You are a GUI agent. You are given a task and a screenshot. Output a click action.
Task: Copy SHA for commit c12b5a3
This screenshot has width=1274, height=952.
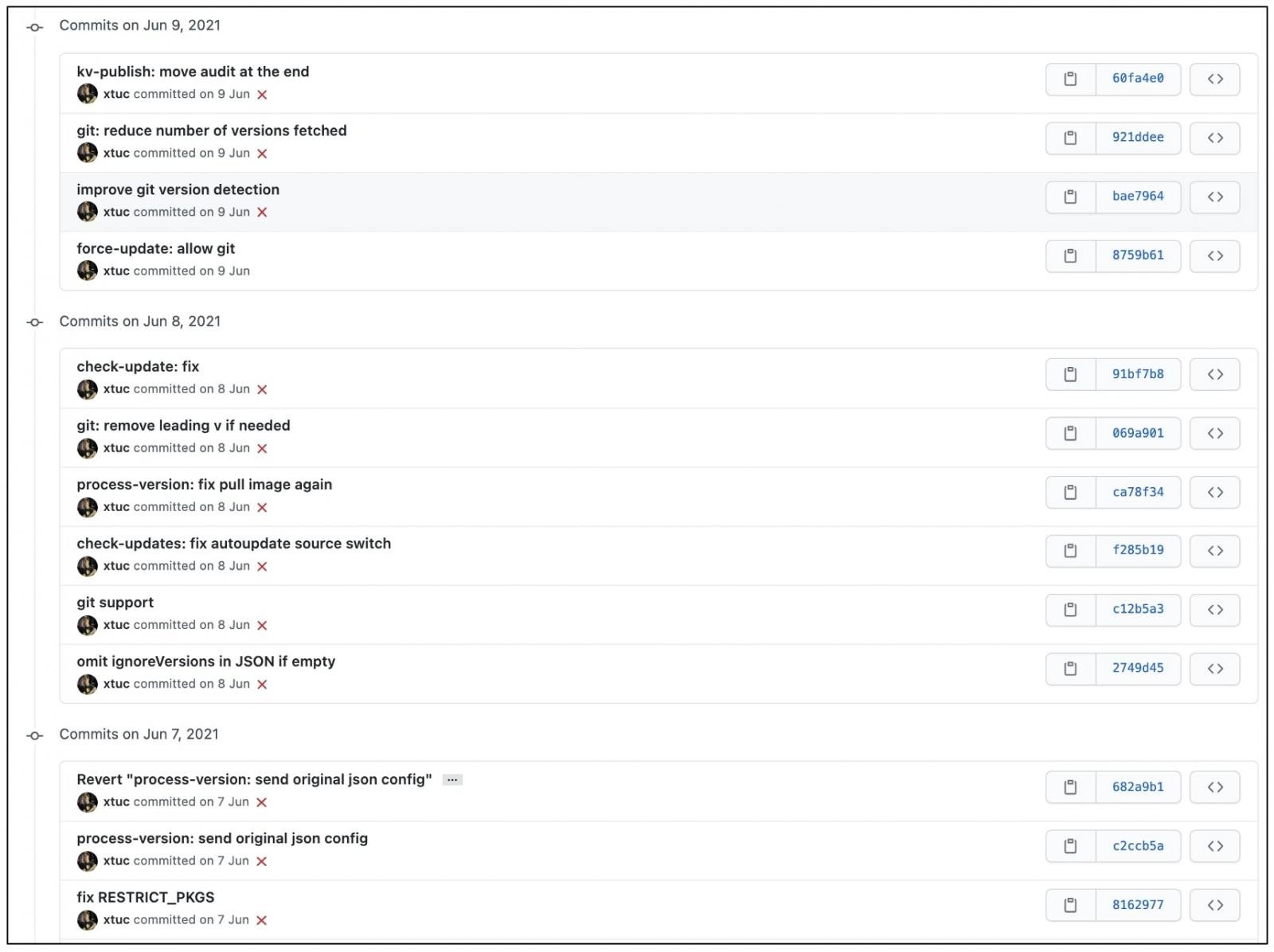click(1070, 610)
